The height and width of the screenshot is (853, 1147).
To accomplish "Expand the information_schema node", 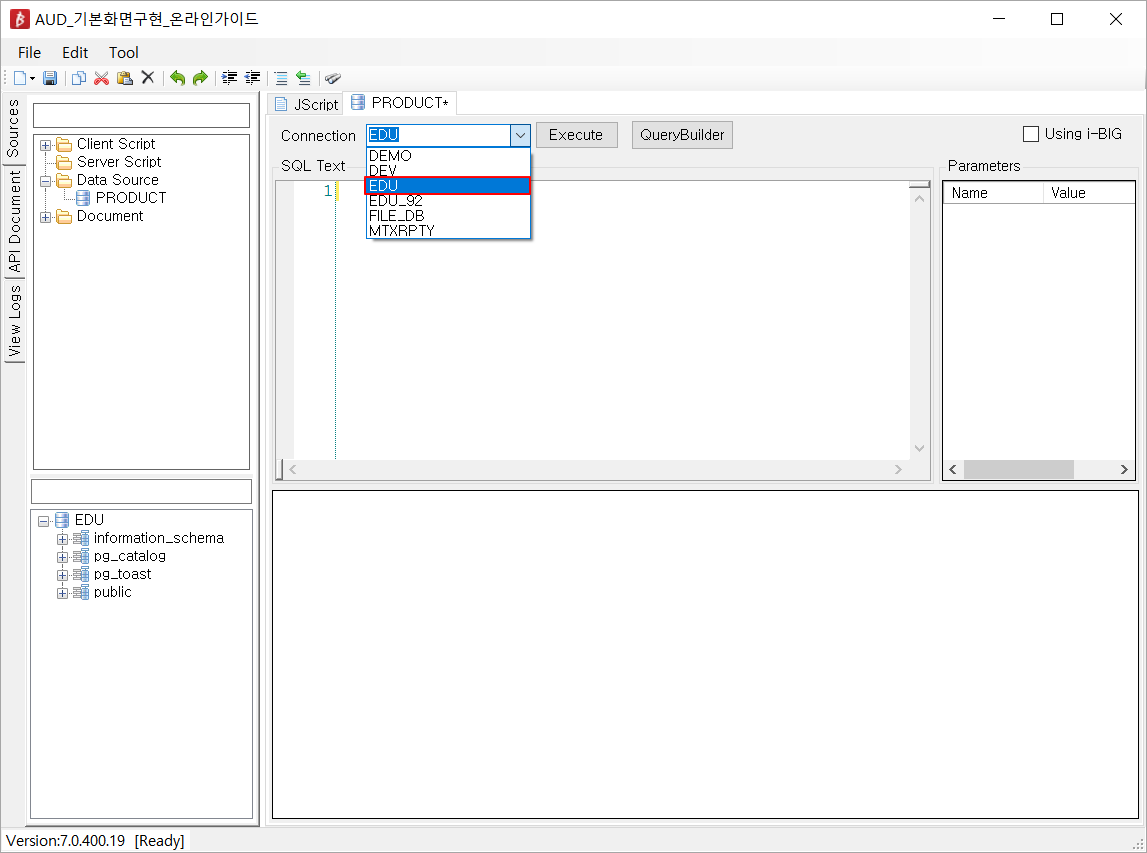I will (x=62, y=539).
